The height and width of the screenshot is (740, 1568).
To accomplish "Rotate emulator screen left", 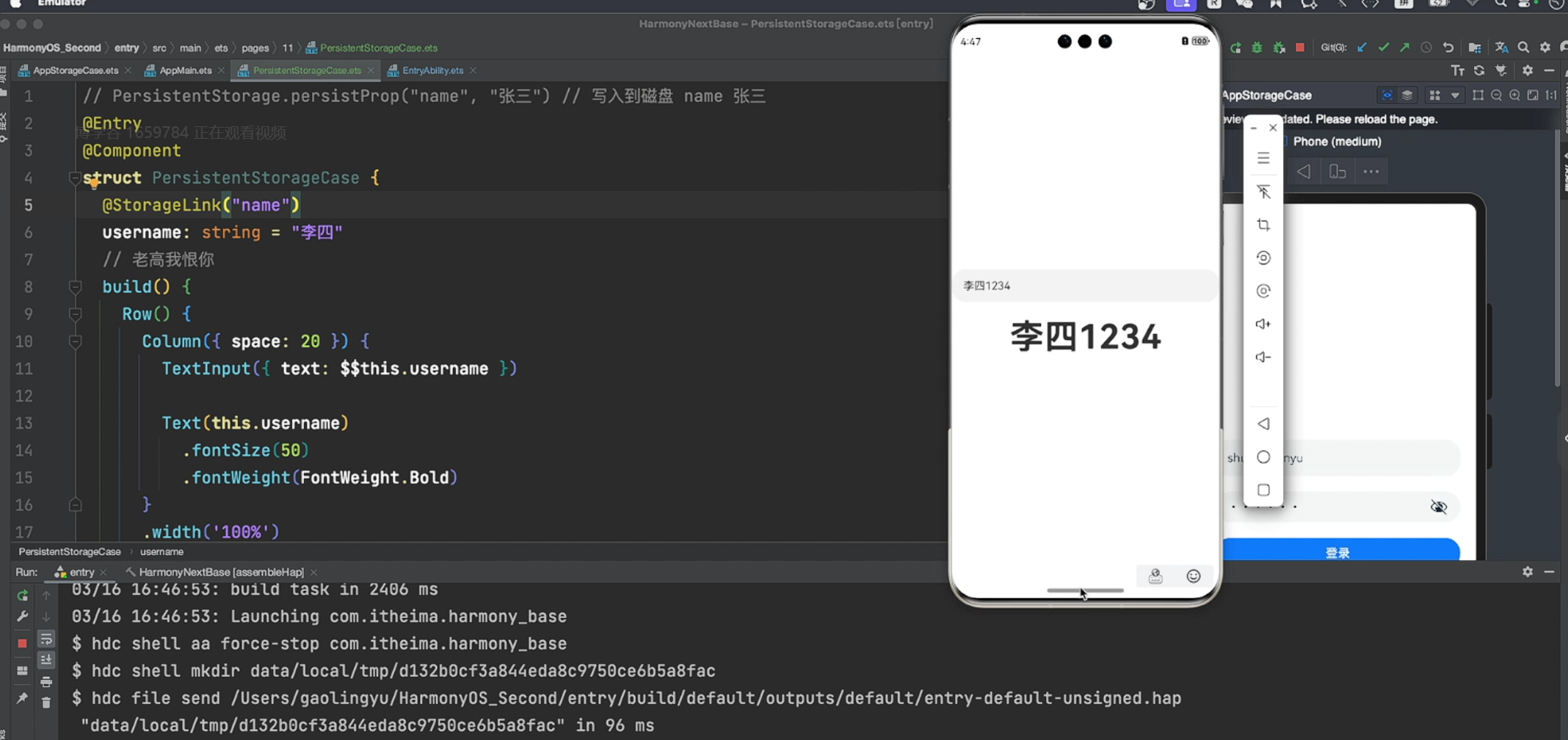I will pyautogui.click(x=1263, y=258).
